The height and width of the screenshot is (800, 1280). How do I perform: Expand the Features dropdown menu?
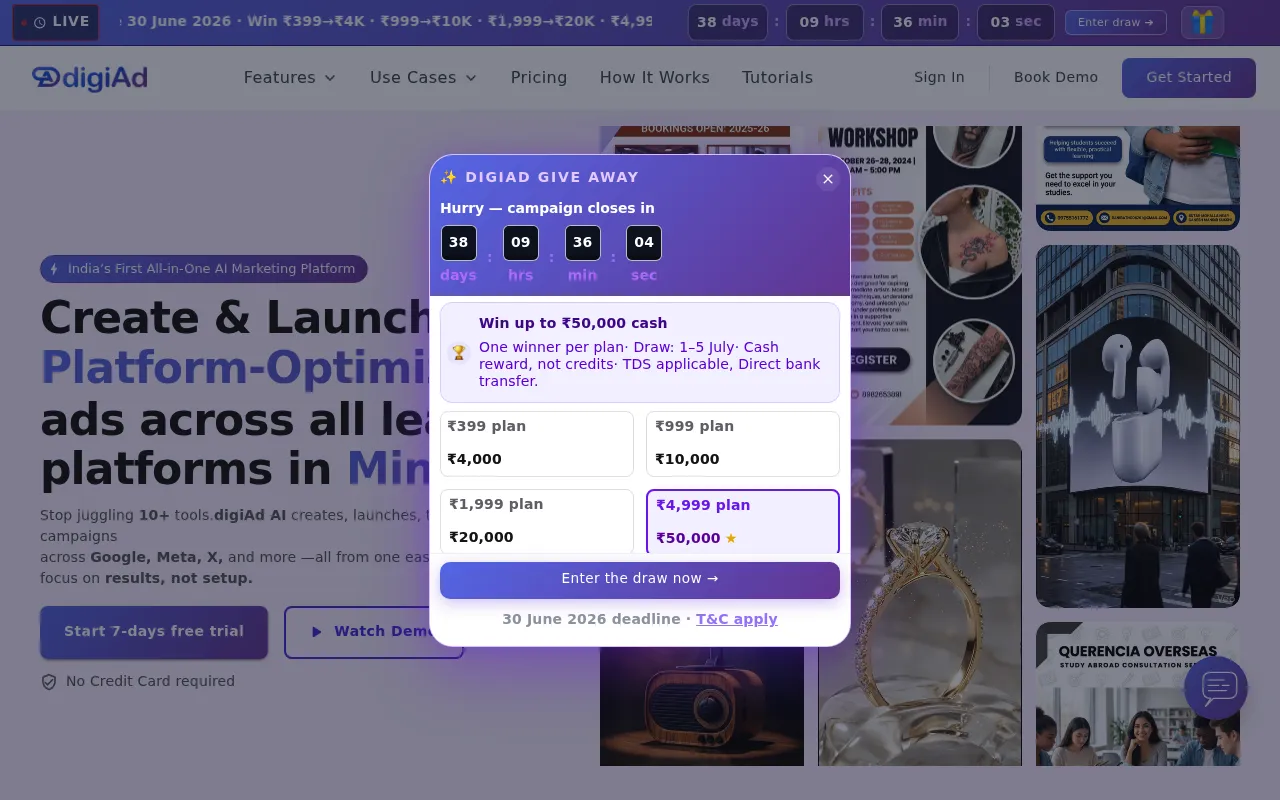(290, 77)
